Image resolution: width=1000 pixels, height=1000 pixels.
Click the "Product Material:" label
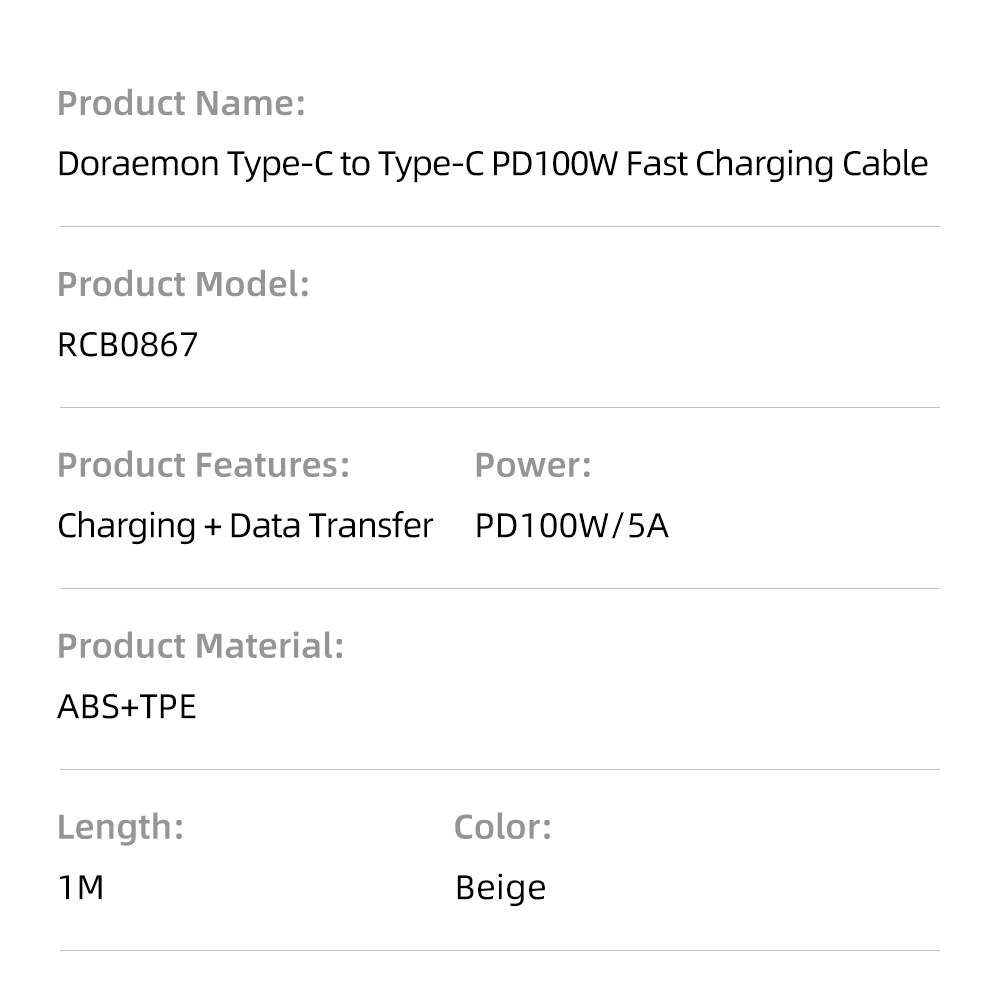200,647
